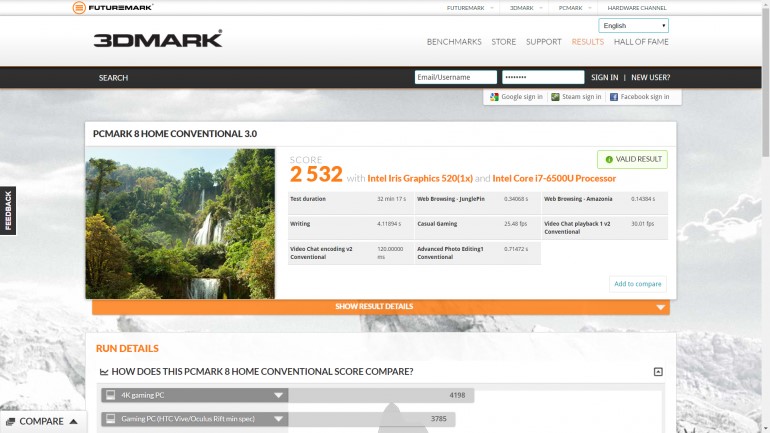Viewport: 770px width, 433px height.
Task: Click the Facebook sign in icon
Action: (614, 97)
